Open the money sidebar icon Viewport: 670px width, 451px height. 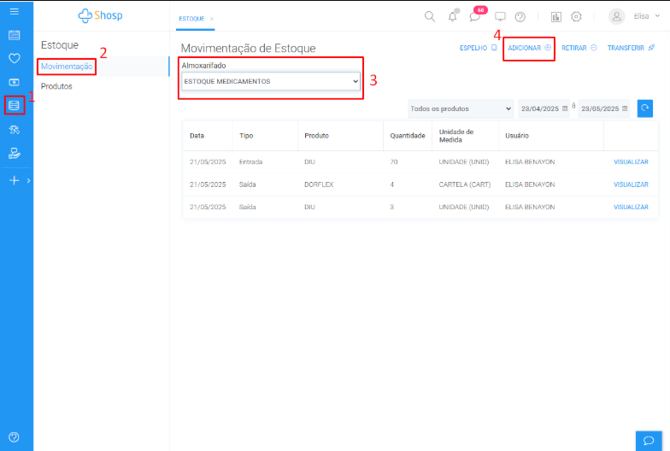(x=14, y=82)
